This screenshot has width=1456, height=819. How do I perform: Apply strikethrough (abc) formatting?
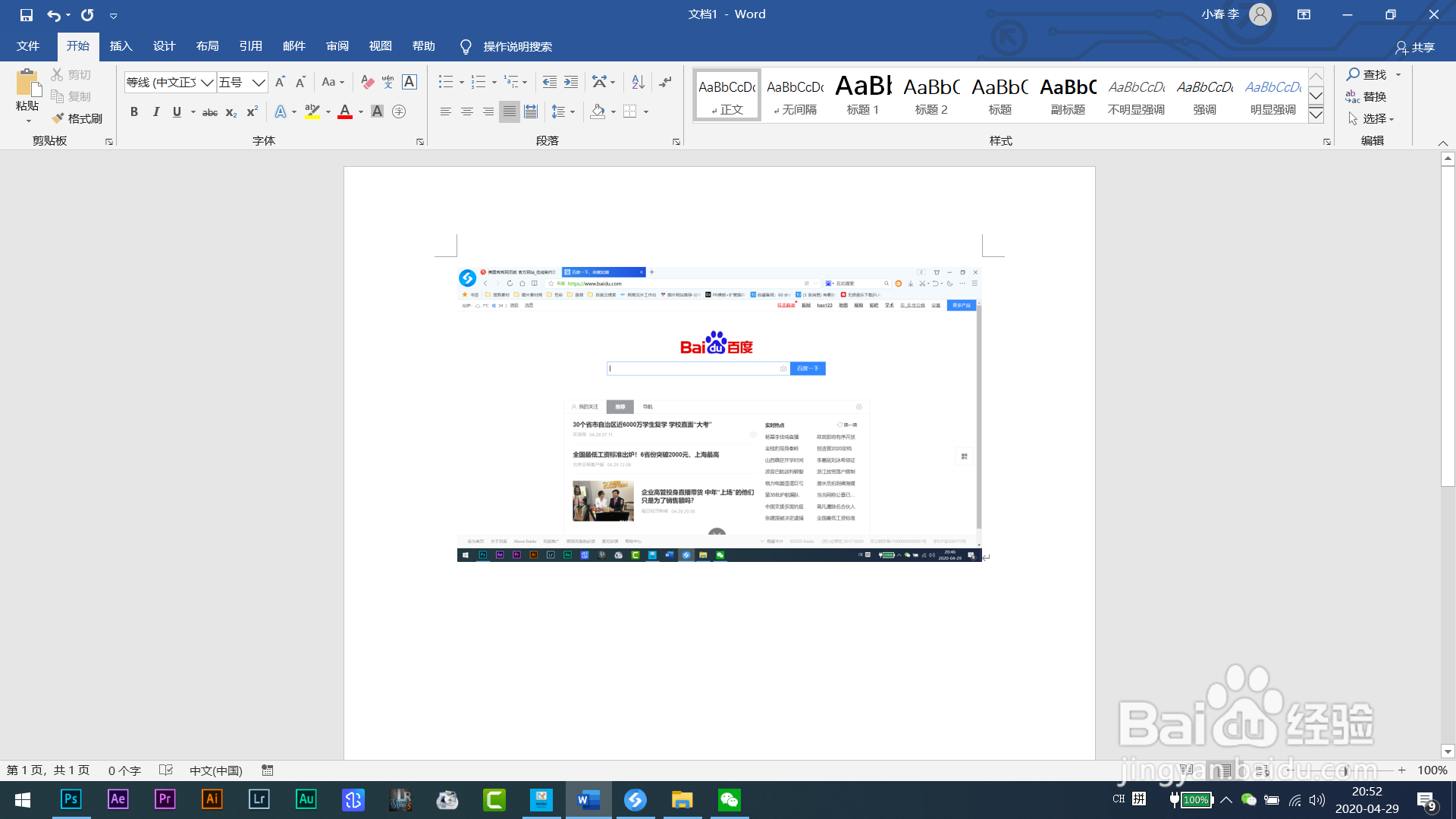click(210, 111)
